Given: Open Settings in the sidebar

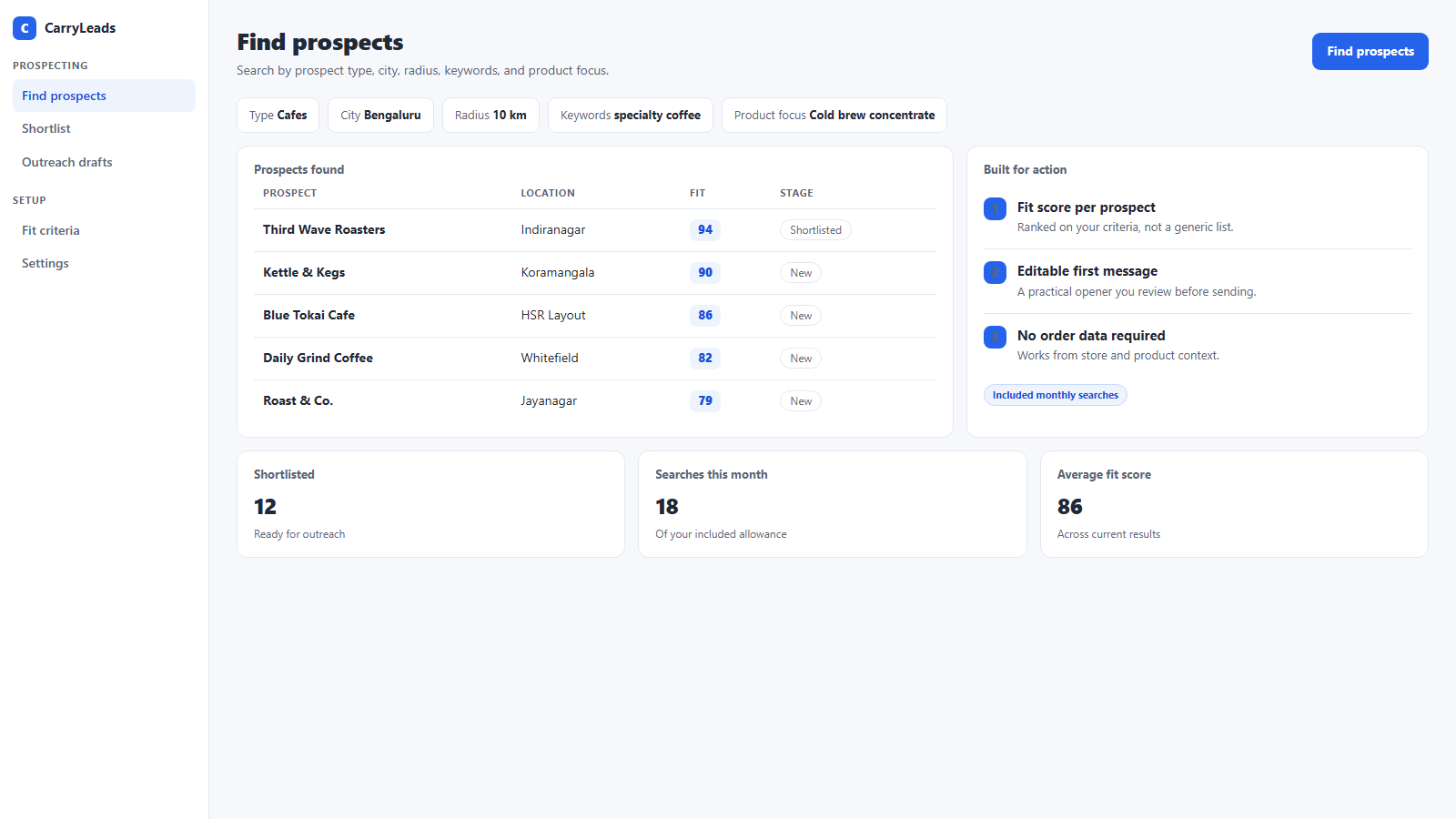Looking at the screenshot, I should [x=104, y=263].
